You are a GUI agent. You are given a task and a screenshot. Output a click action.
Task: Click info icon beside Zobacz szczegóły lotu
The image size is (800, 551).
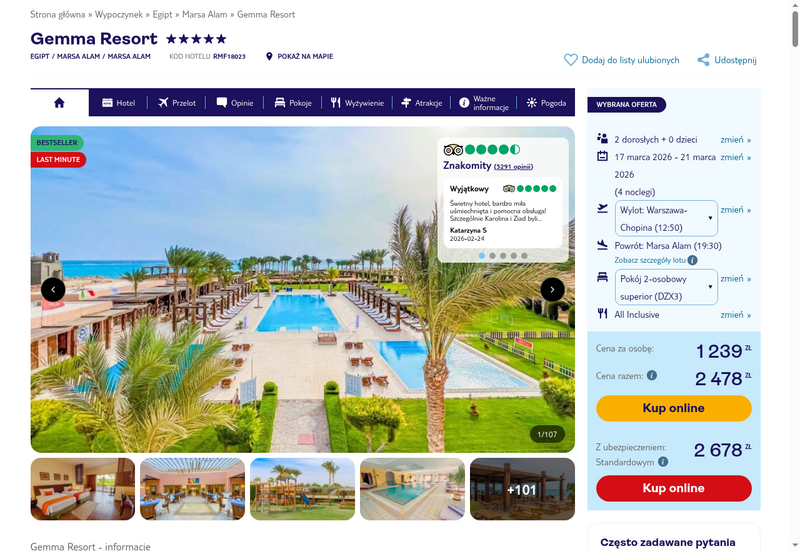pos(692,260)
